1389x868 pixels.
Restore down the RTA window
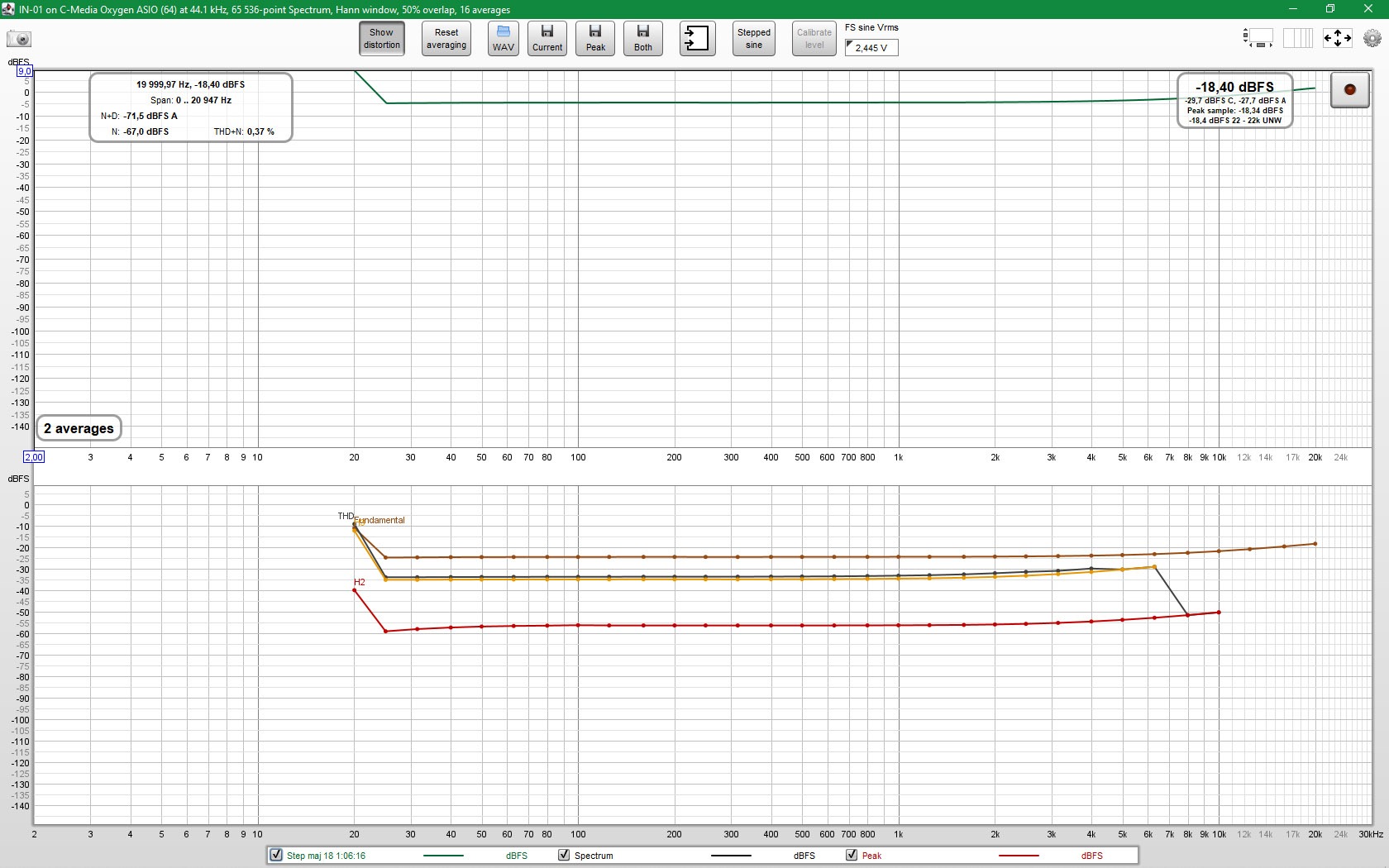point(1330,9)
